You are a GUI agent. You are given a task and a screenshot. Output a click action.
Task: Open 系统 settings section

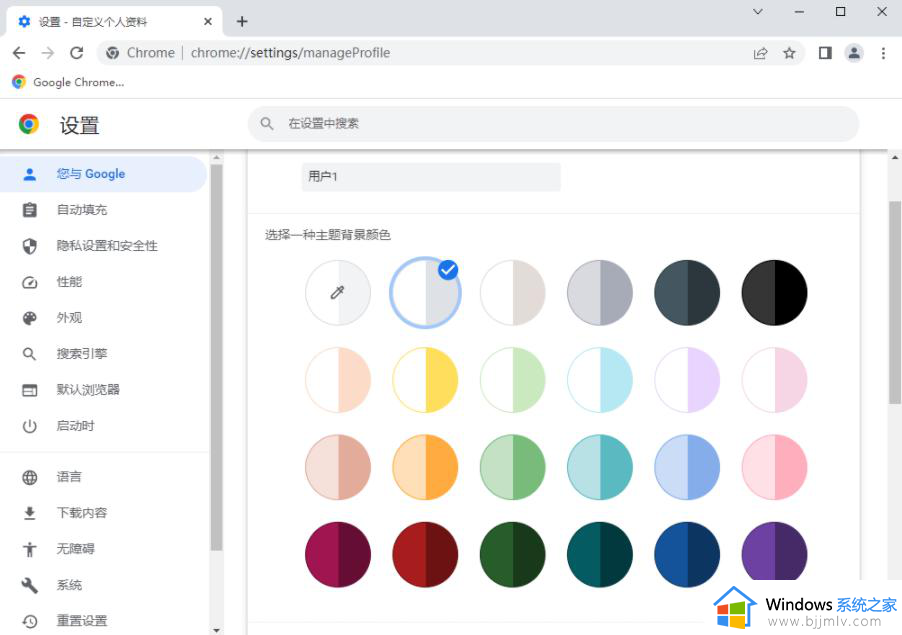pos(104,586)
